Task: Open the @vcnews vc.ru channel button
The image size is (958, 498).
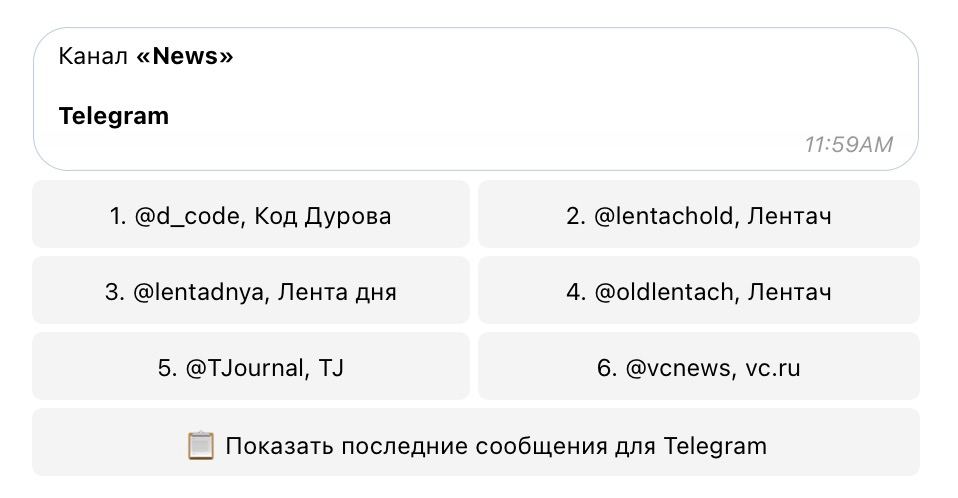Action: pos(698,368)
